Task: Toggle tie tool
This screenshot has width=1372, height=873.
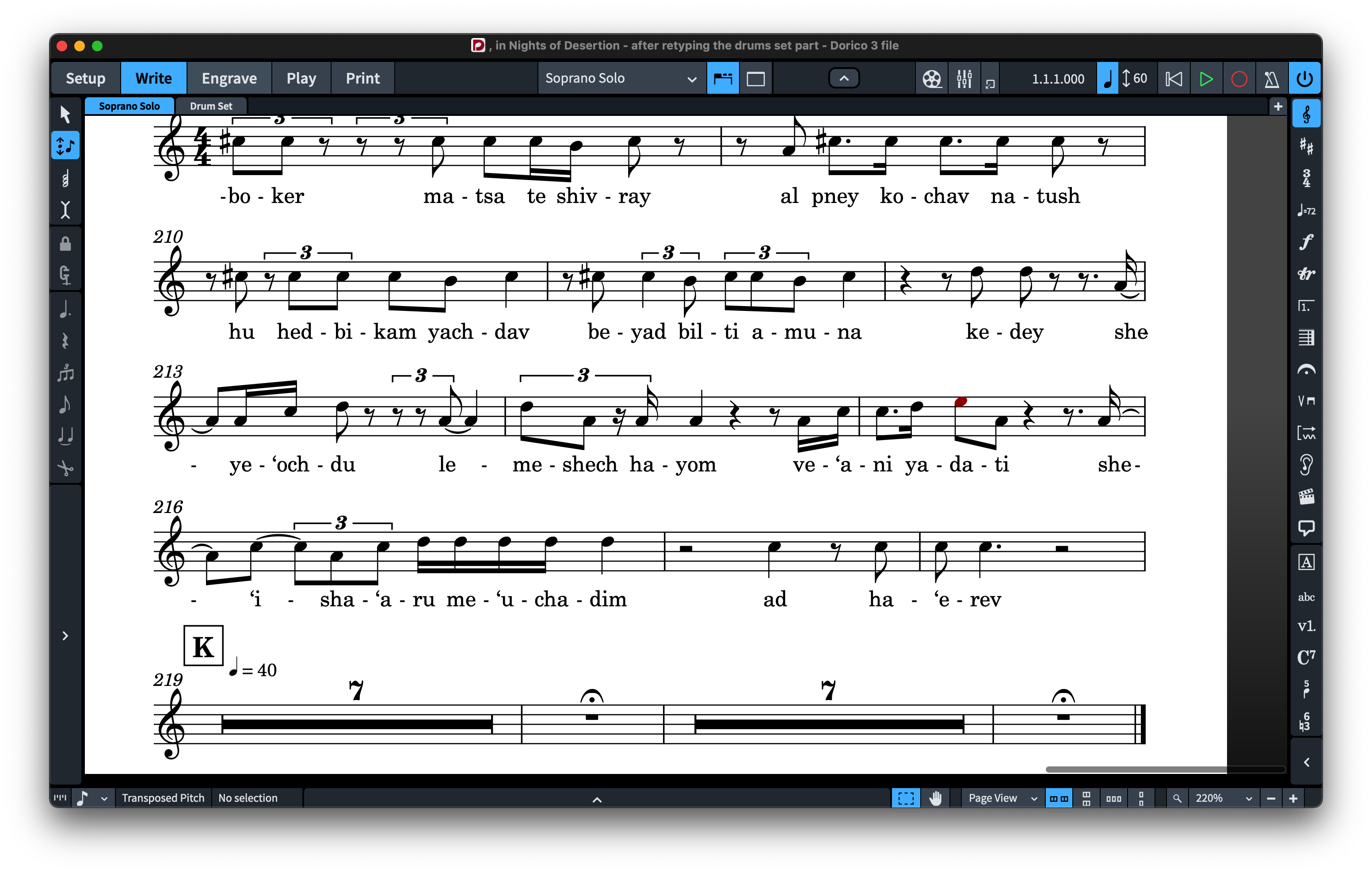Action: 65,437
